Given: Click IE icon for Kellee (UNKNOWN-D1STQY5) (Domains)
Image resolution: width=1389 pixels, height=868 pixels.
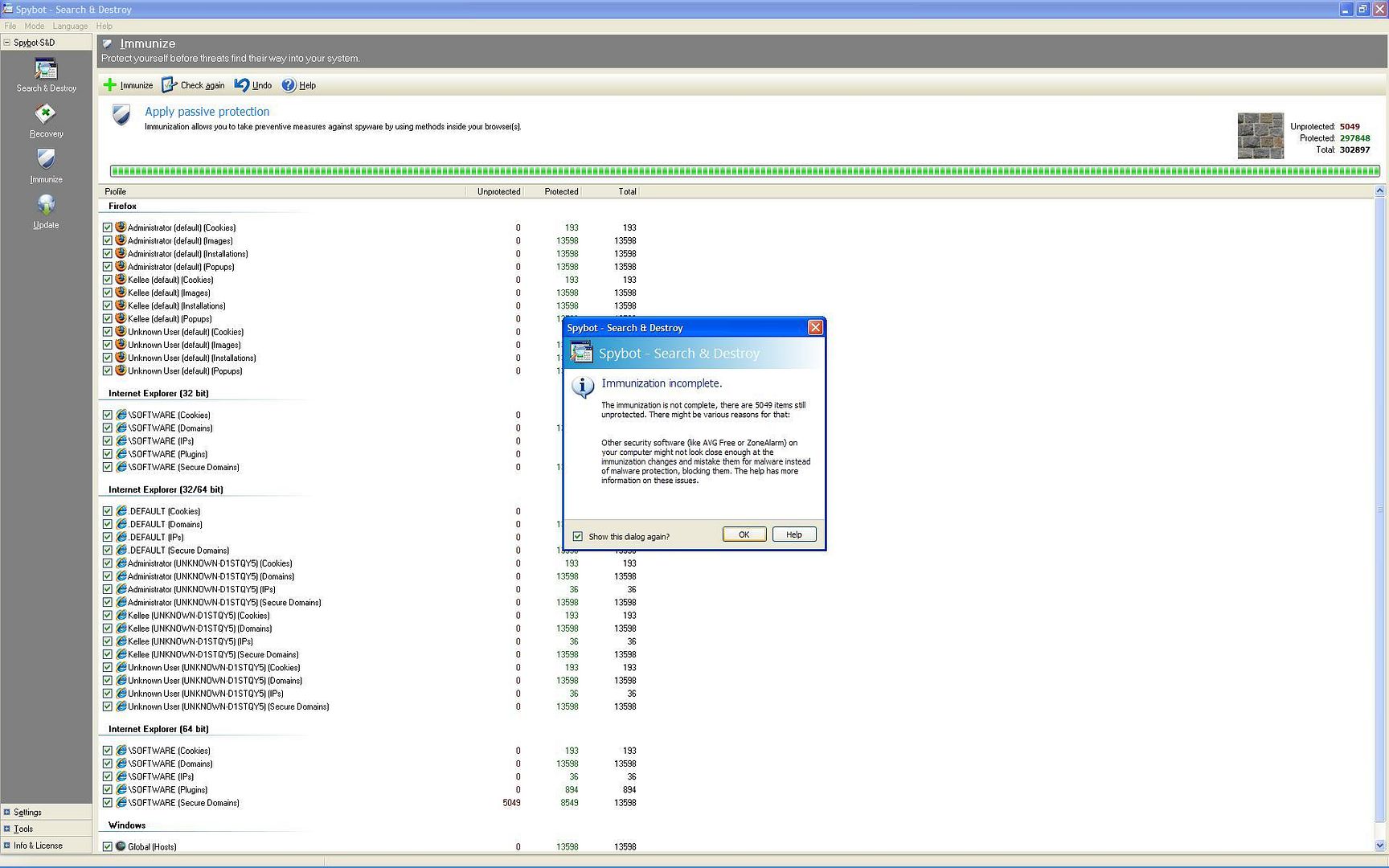Looking at the screenshot, I should (121, 628).
